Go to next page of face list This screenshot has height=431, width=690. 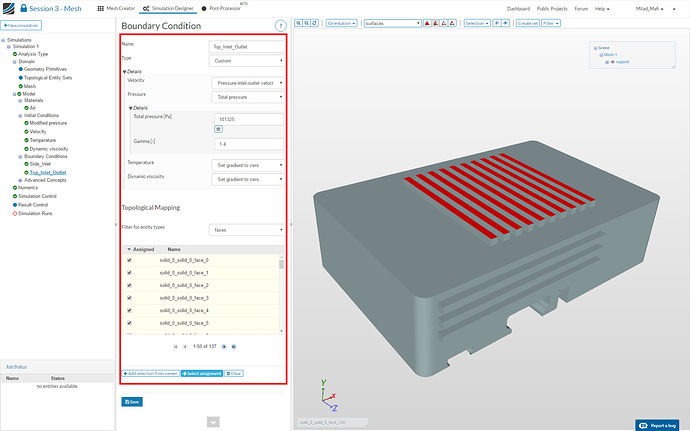point(223,346)
